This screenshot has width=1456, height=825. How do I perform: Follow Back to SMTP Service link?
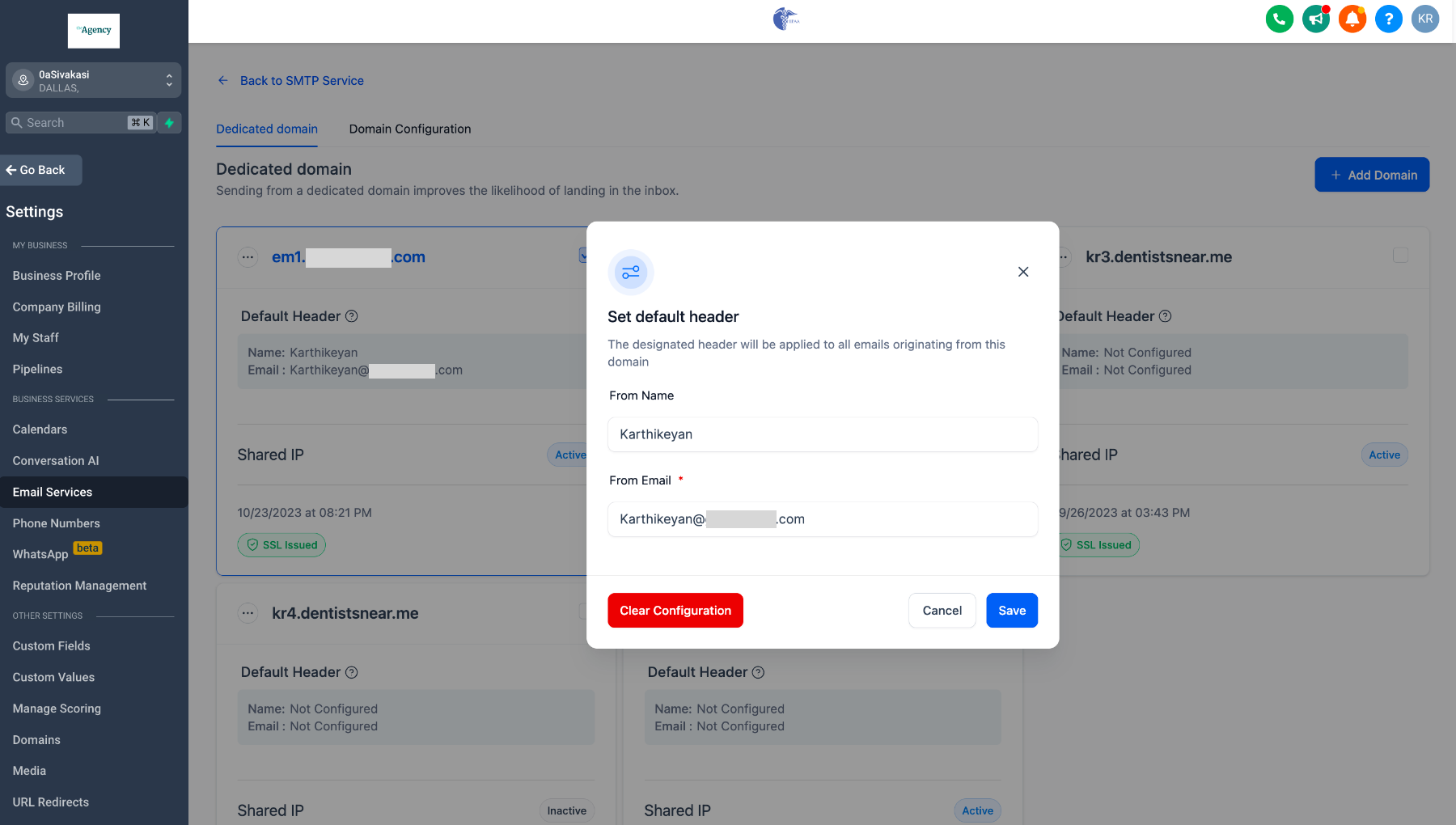tap(302, 81)
